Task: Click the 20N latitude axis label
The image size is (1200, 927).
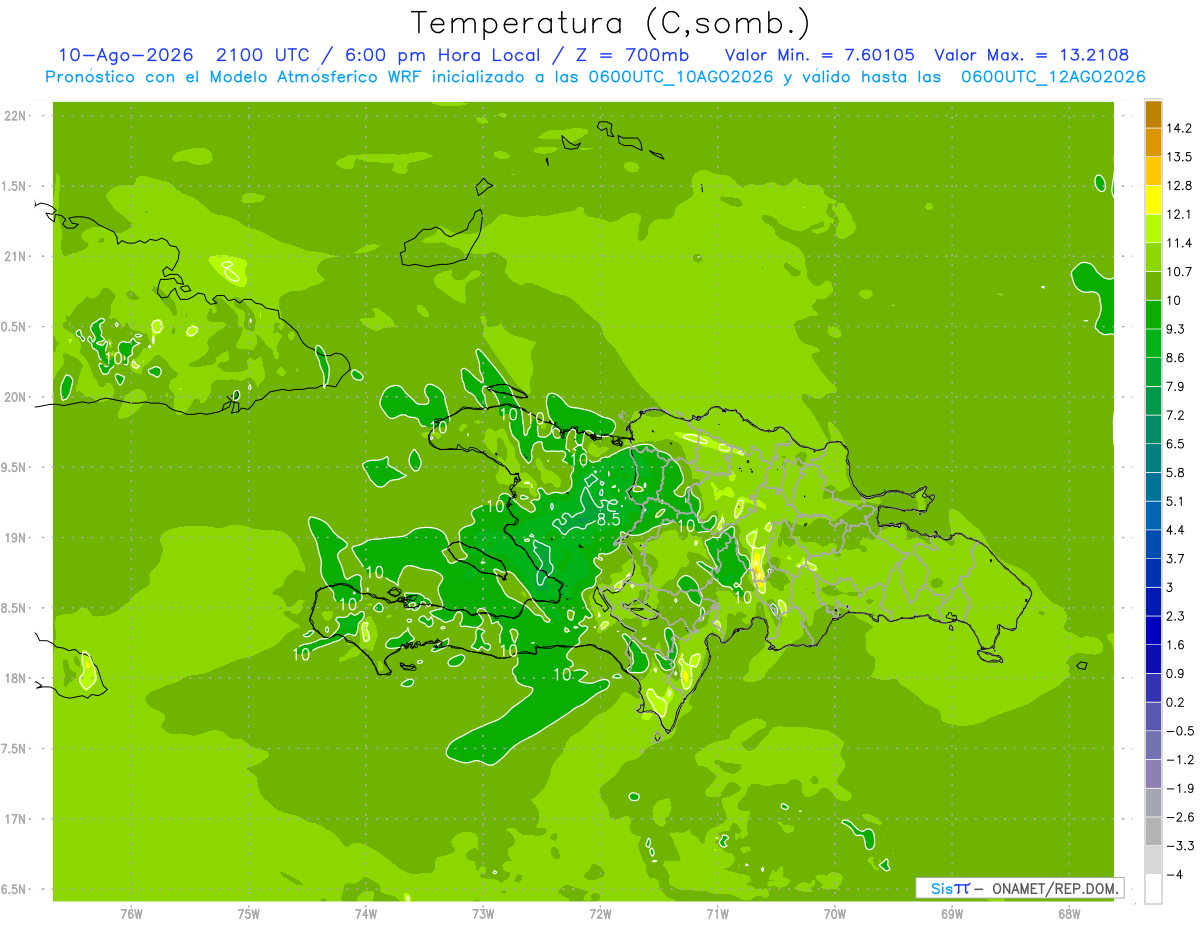Action: (x=16, y=397)
